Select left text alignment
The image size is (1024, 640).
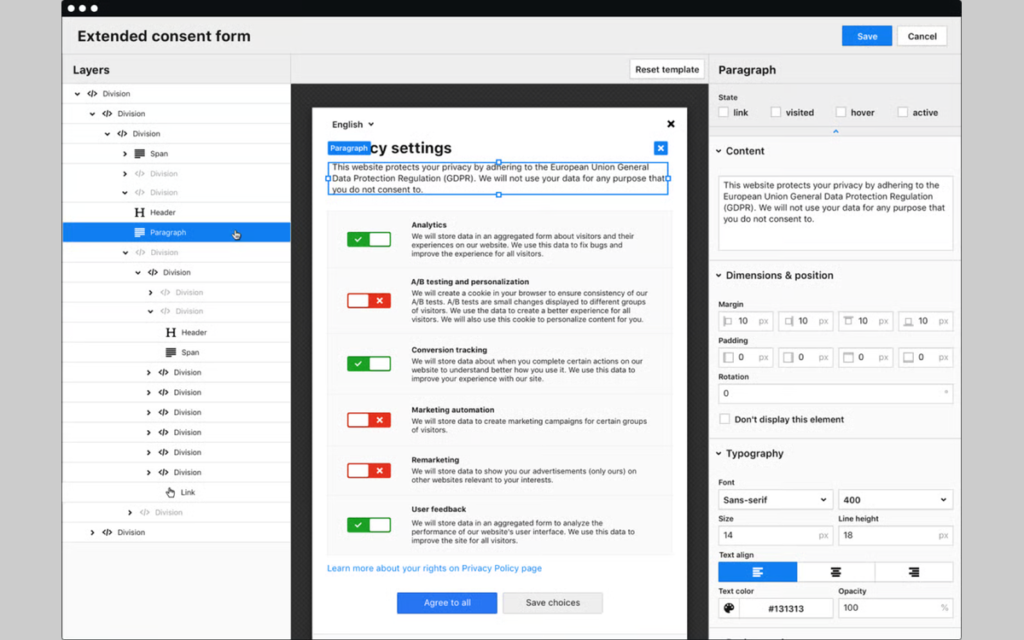(x=758, y=572)
